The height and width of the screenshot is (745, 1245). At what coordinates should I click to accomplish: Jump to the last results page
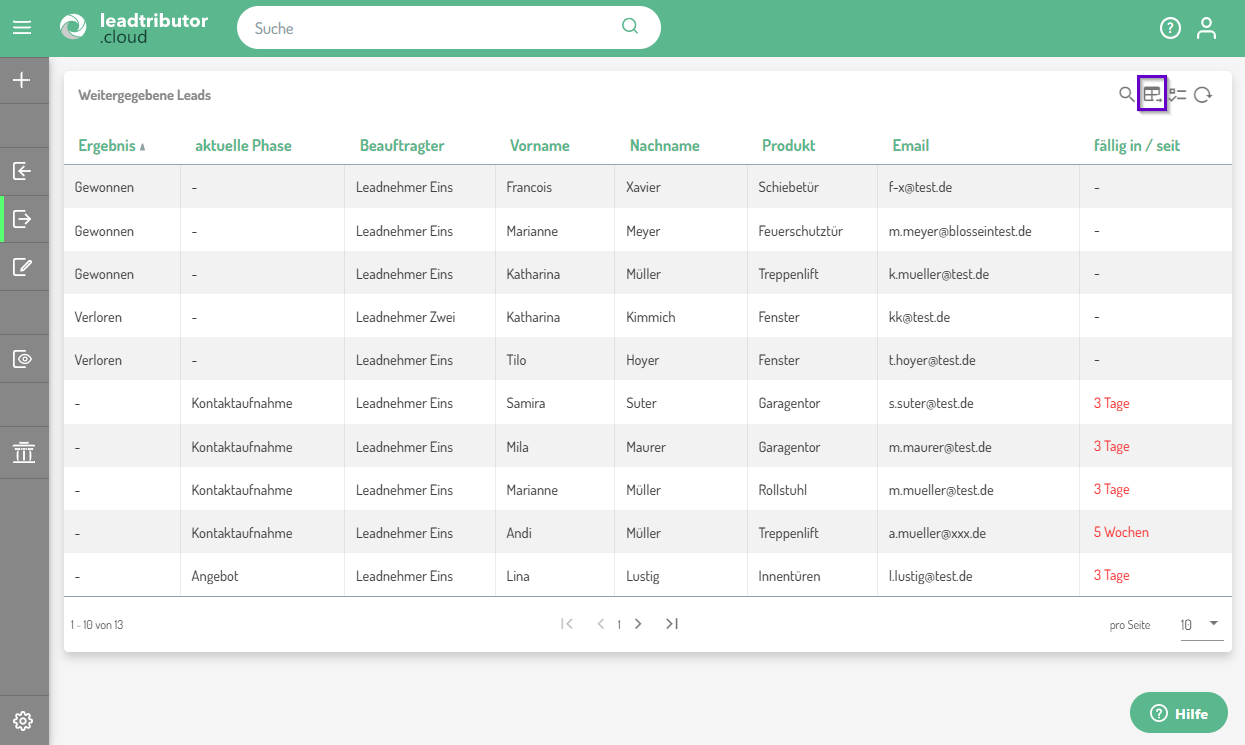tap(672, 624)
